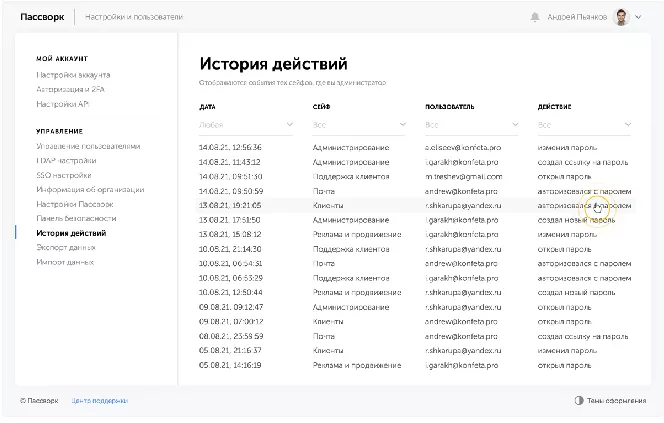664x423 pixels.
Task: Open Настройки аккаунта in sidebar
Action: [73, 75]
